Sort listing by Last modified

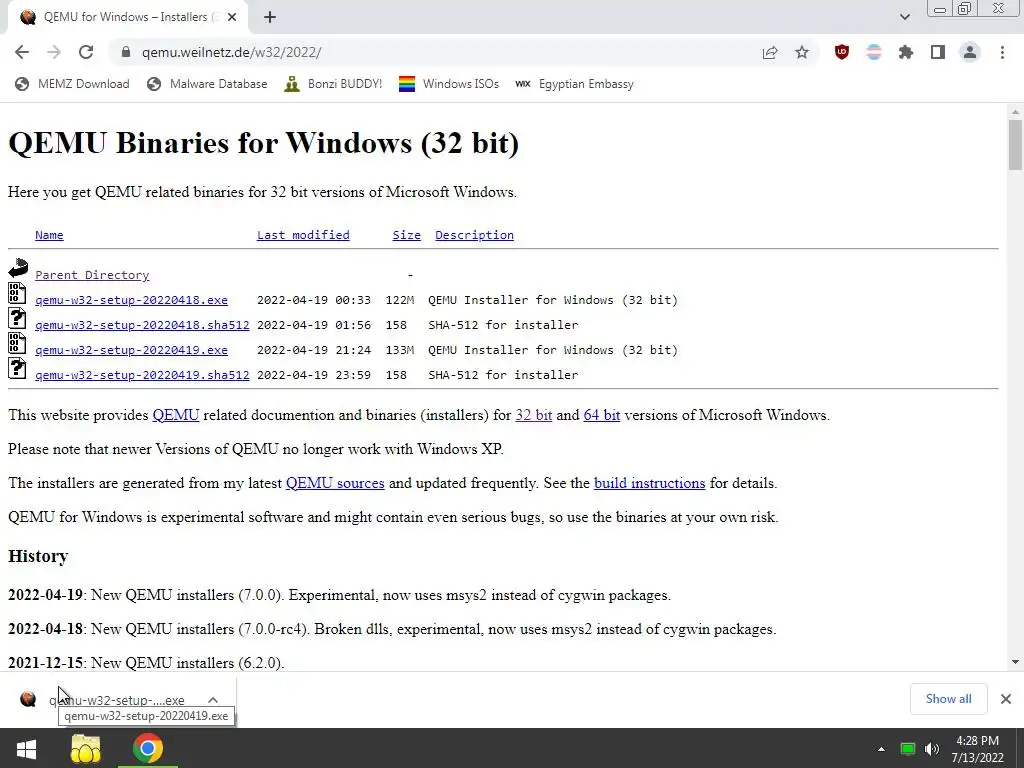tap(303, 235)
